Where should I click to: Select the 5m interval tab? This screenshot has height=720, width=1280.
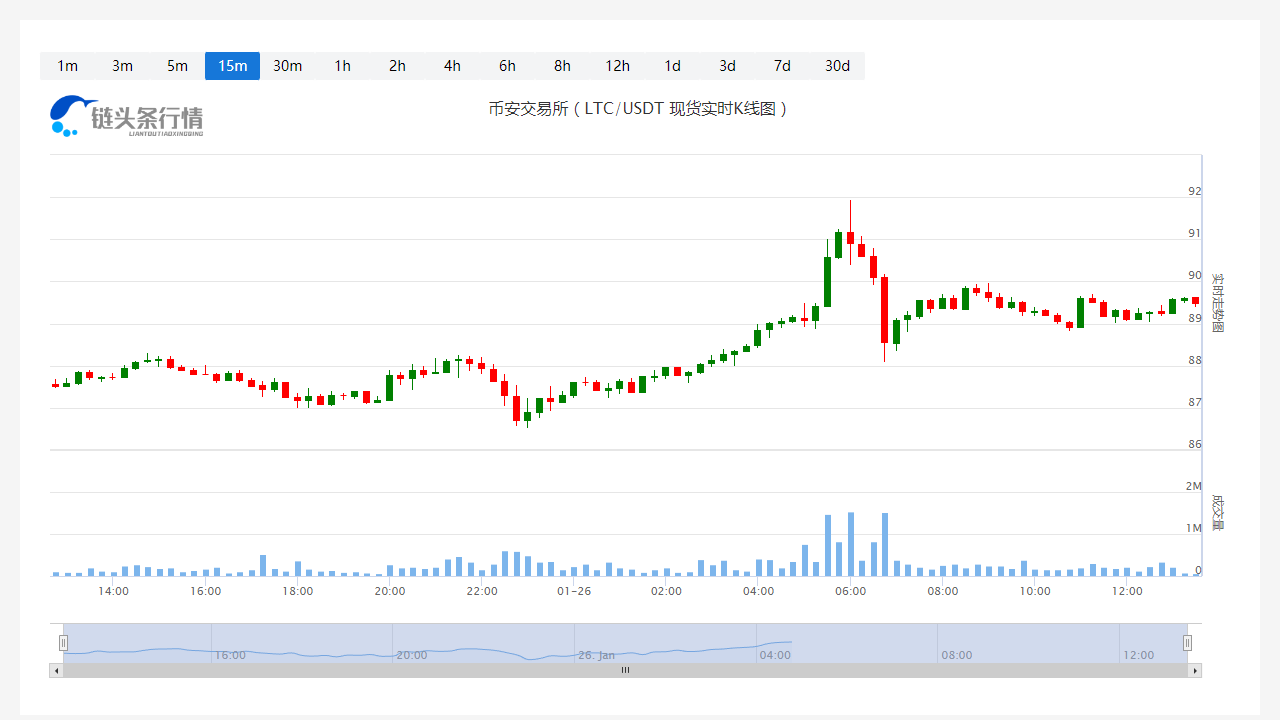pyautogui.click(x=177, y=66)
